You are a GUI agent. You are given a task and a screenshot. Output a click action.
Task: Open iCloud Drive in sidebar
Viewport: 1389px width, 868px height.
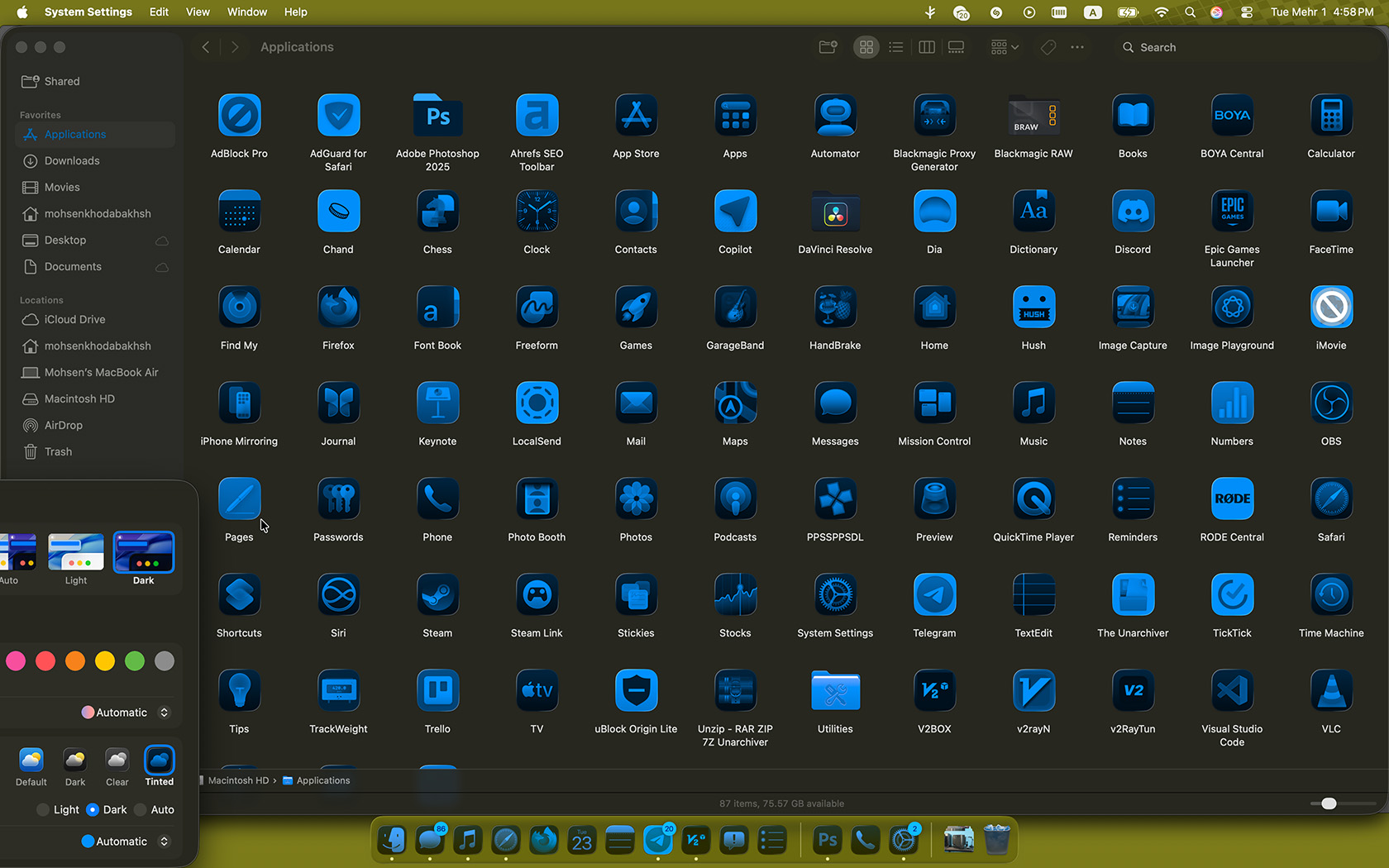click(x=94, y=319)
